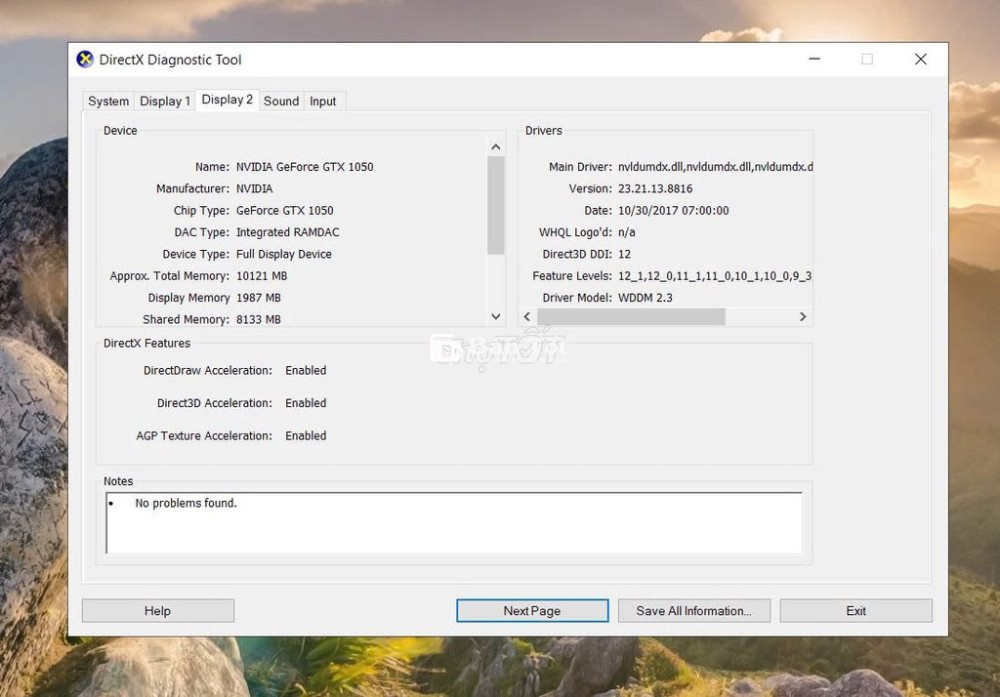Screen dimensions: 1000x697
Task: Click the Driver Model value WDDM 2.3
Action: [645, 297]
